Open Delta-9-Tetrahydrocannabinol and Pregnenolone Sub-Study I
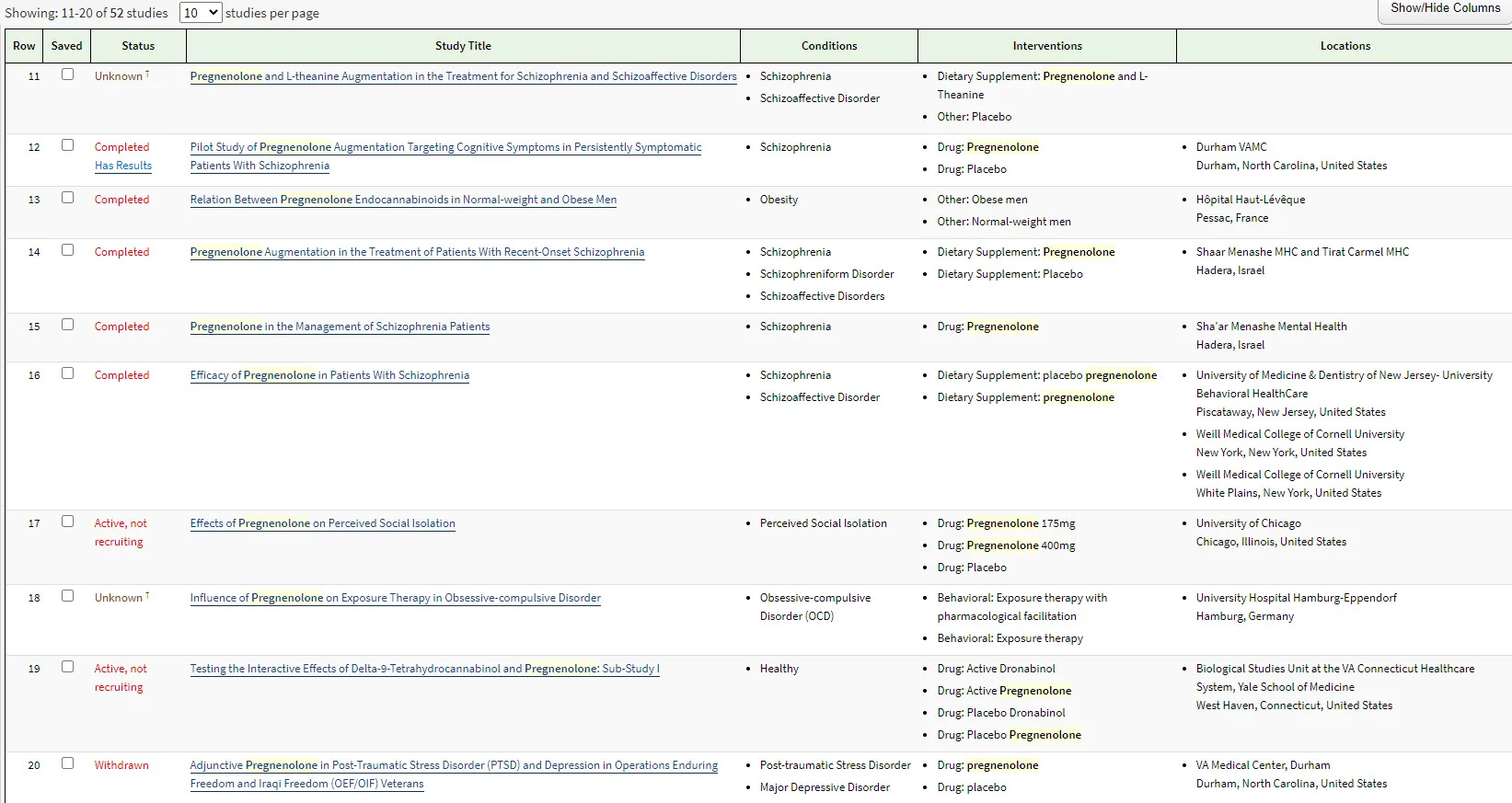Image resolution: width=1512 pixels, height=803 pixels. [x=424, y=669]
